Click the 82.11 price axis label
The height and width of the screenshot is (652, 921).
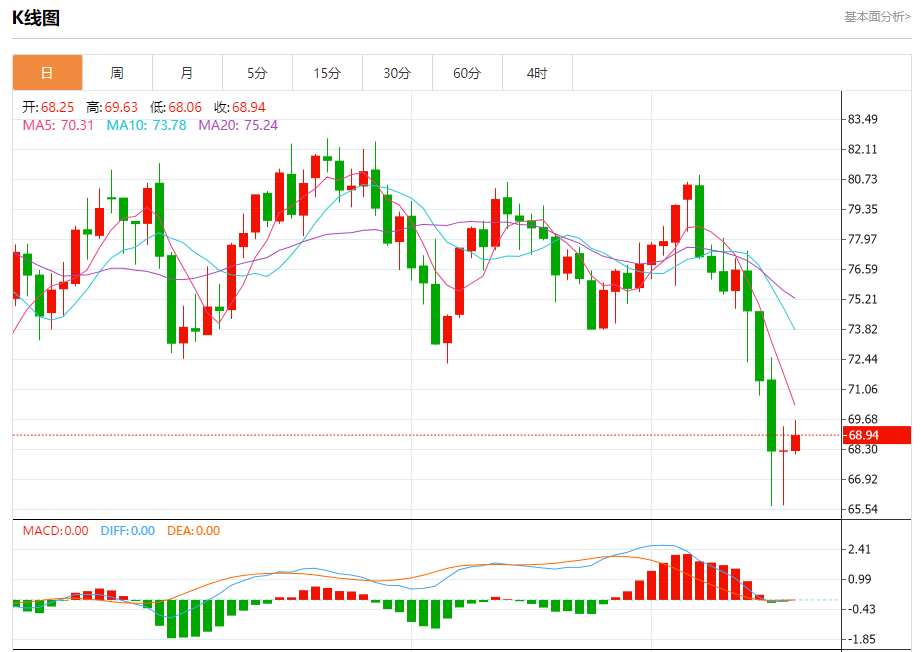pyautogui.click(x=863, y=149)
